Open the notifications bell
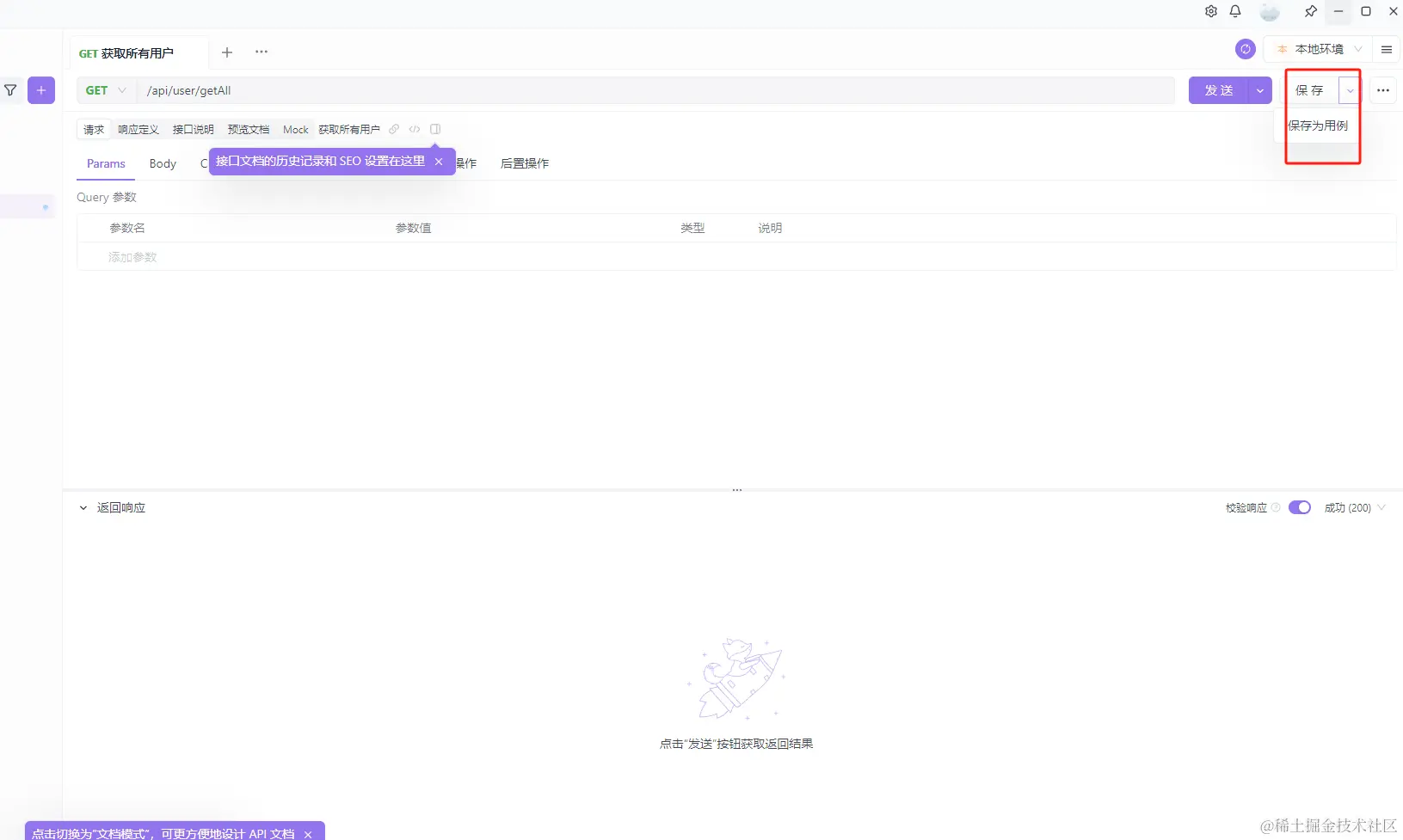 click(1235, 11)
